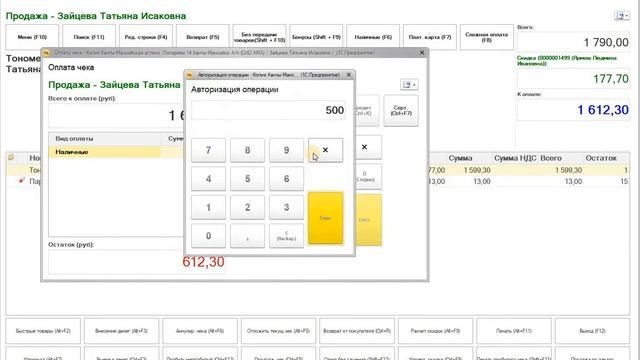Click digit 2 on the authorization keypad

coord(247,207)
